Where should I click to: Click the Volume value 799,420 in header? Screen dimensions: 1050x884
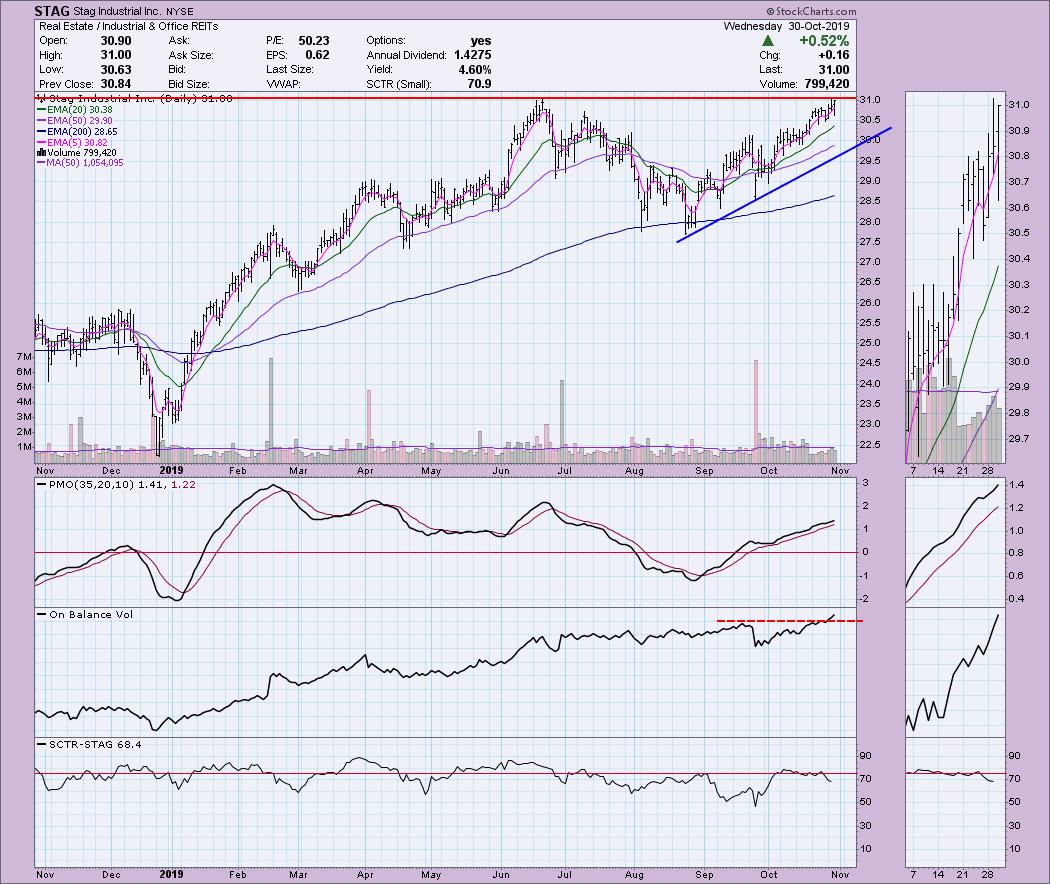[x=827, y=84]
